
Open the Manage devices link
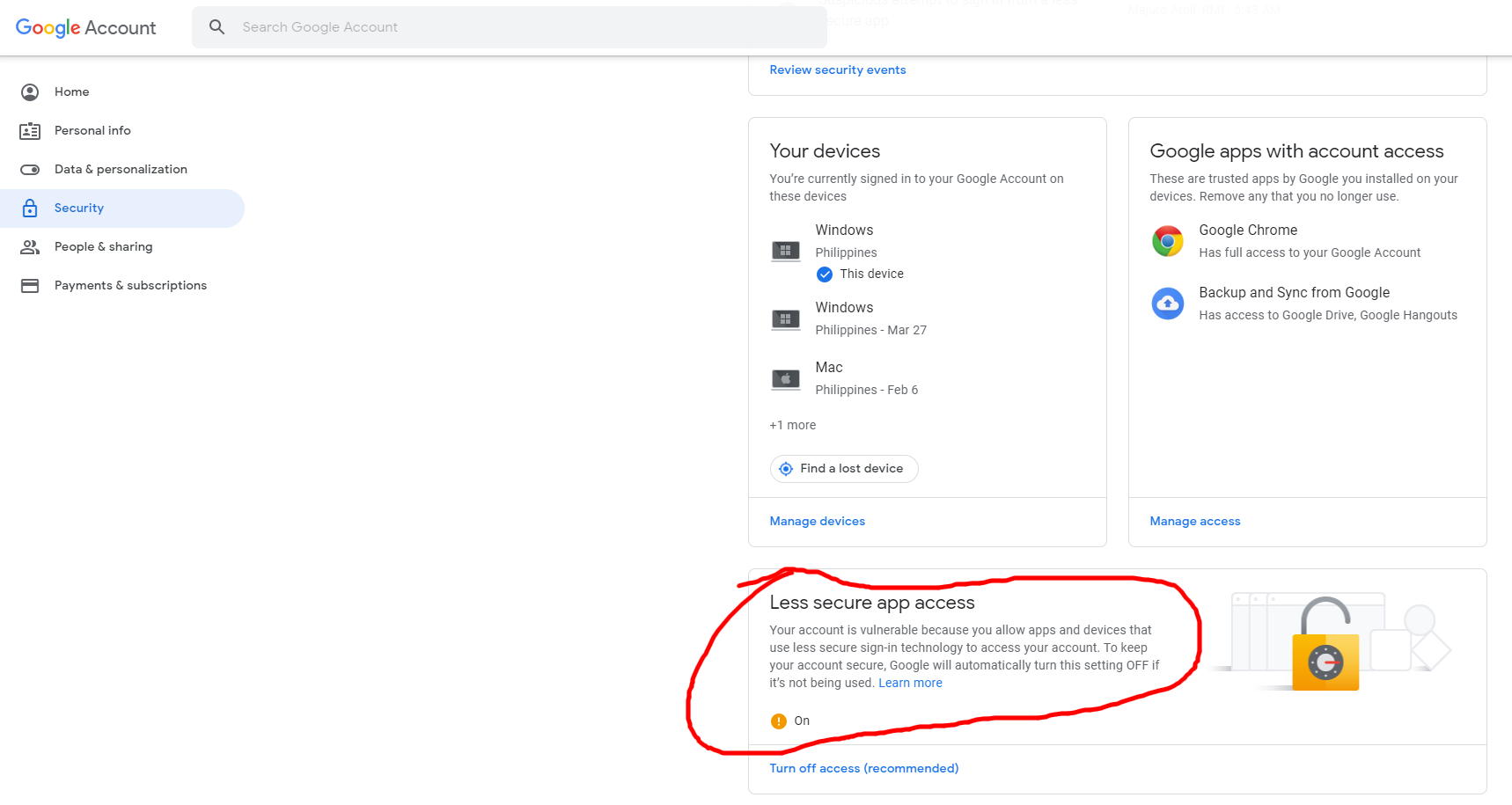[817, 522]
